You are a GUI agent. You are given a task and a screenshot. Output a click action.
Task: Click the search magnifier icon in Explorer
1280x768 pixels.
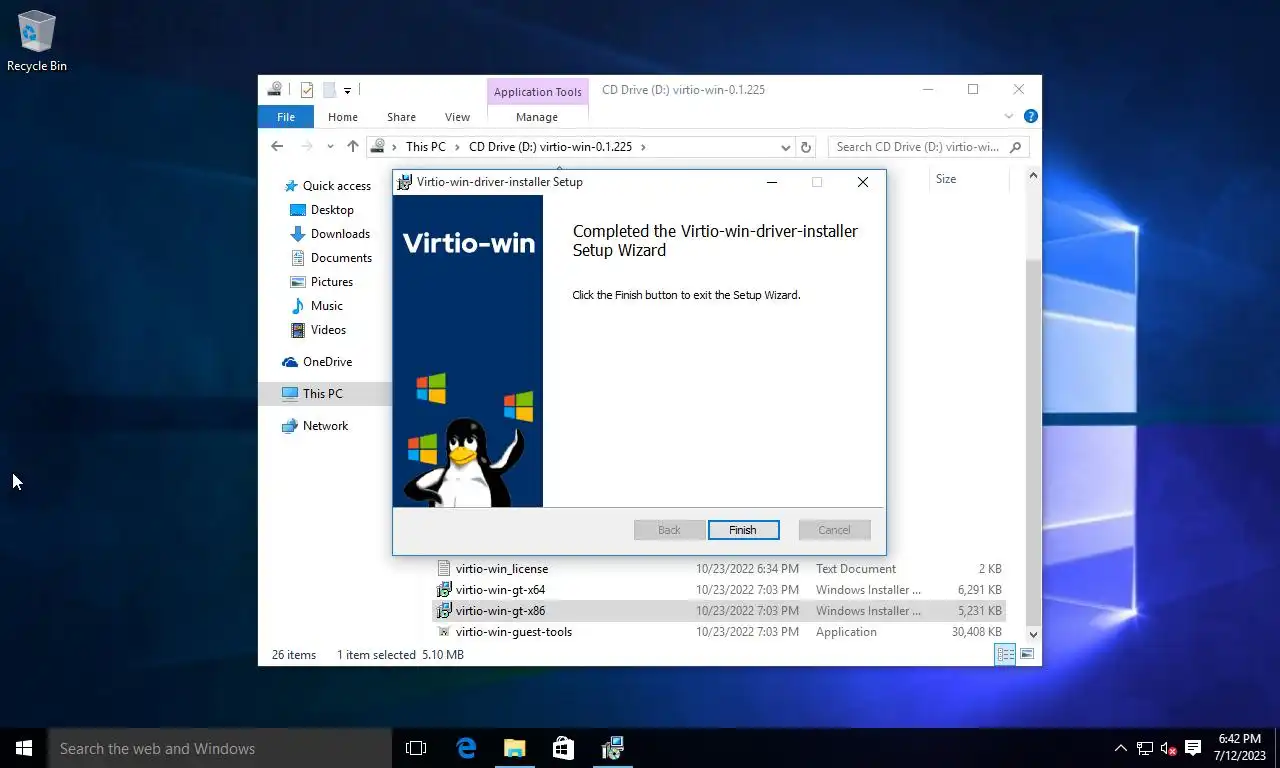(1016, 147)
